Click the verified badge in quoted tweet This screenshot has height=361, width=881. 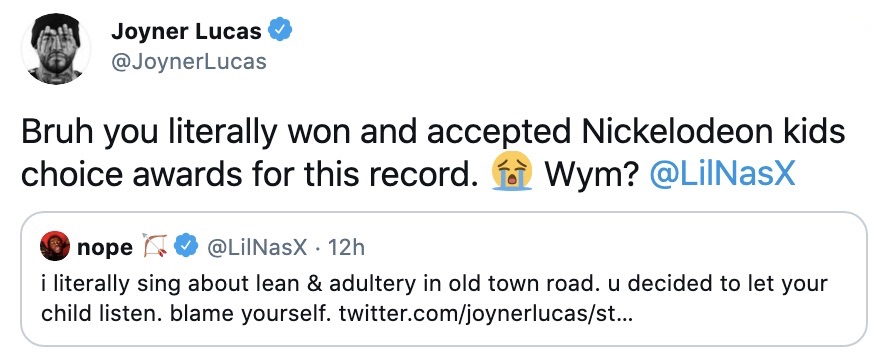click(x=185, y=246)
